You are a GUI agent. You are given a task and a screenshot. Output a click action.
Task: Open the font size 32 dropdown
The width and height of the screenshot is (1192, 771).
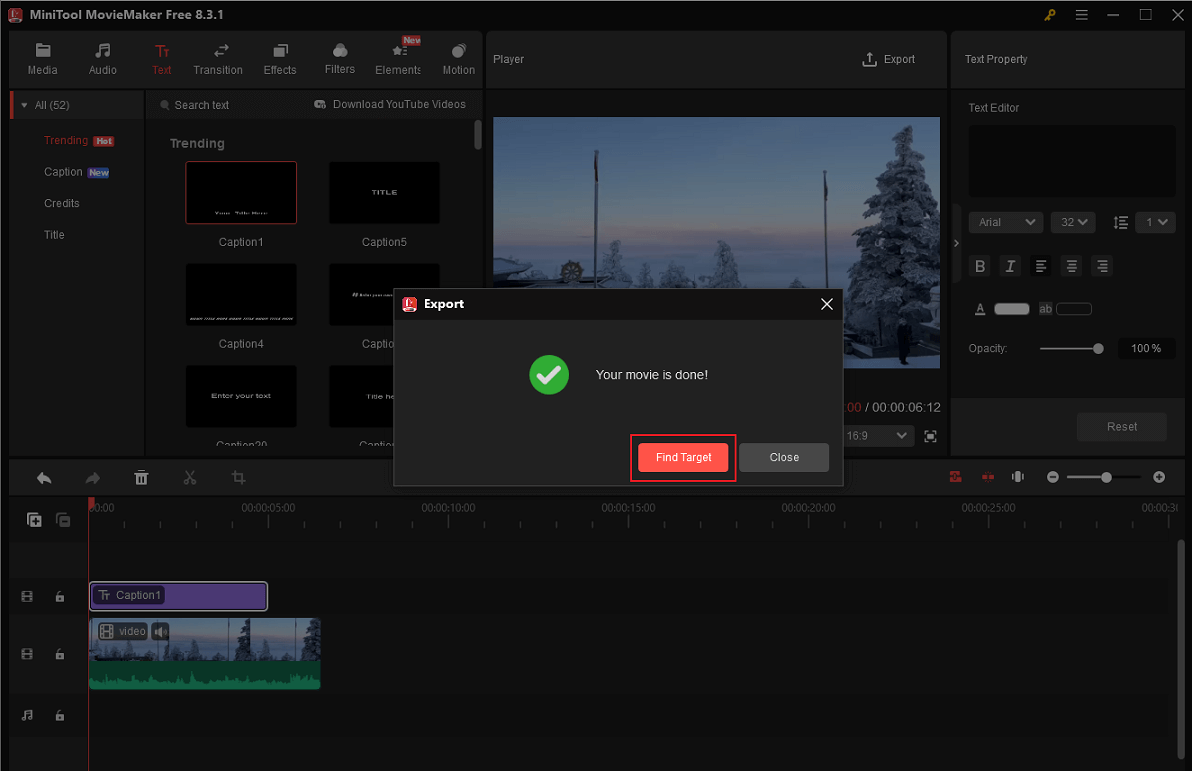[x=1073, y=222]
